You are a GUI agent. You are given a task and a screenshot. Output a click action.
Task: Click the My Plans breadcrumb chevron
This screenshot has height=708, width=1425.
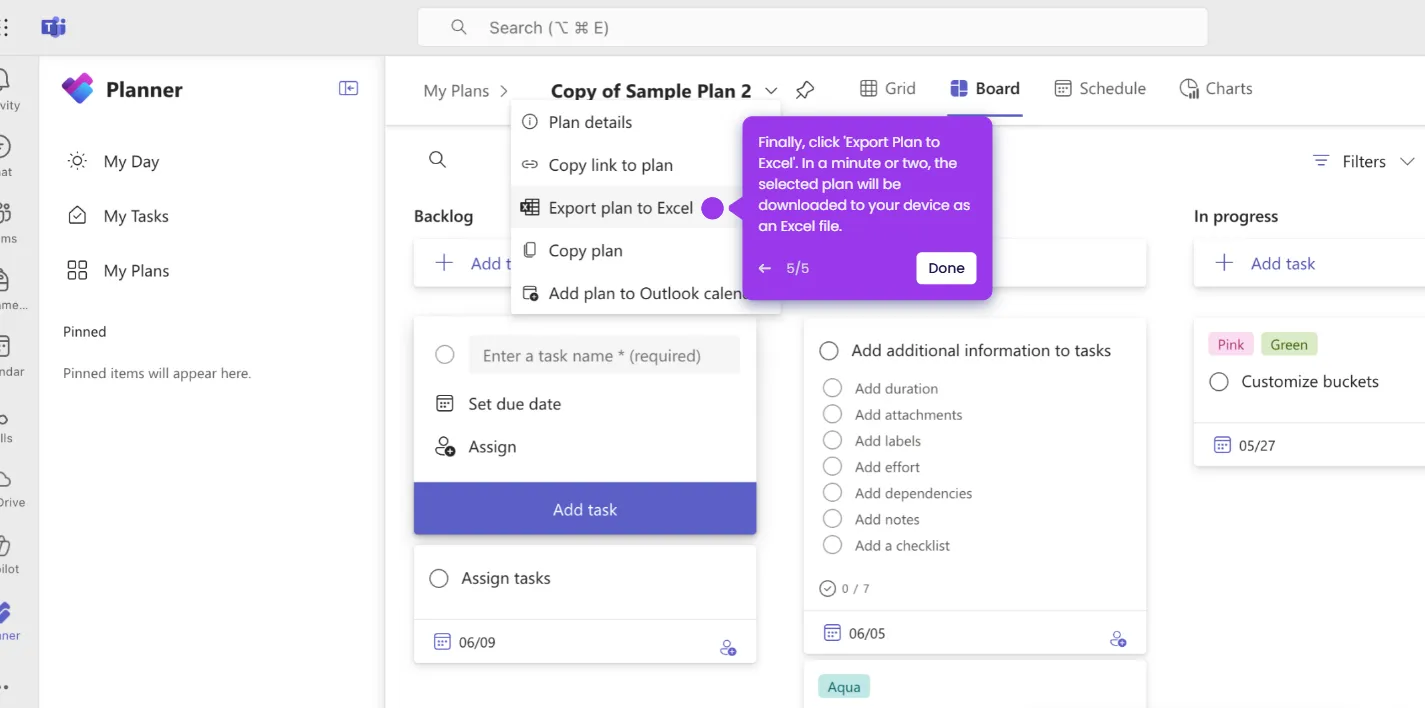[x=504, y=91]
